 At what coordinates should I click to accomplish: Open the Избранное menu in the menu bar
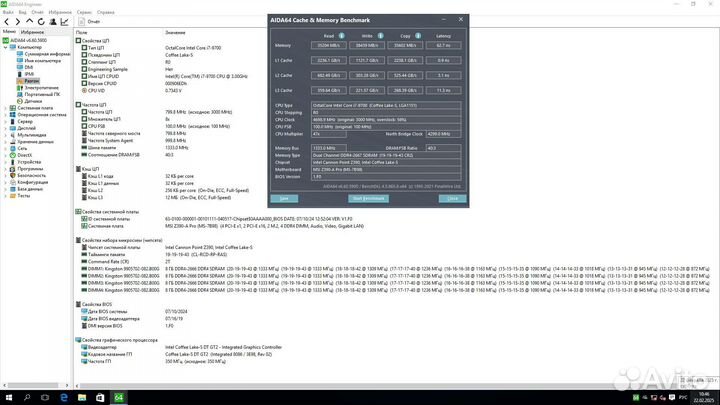pyautogui.click(x=60, y=12)
